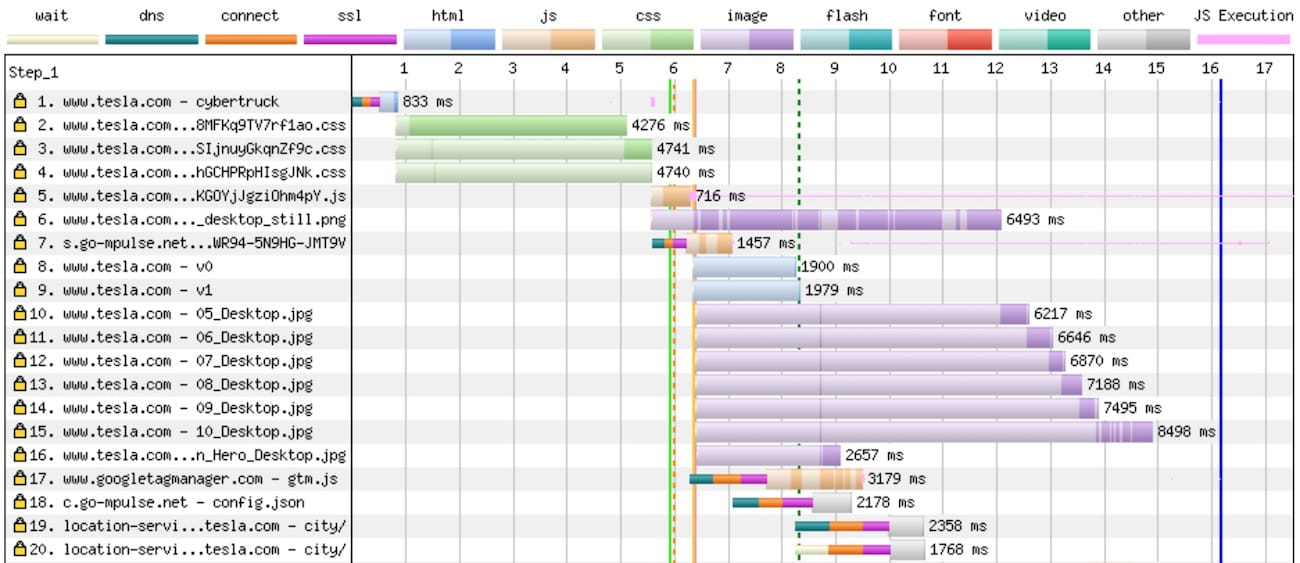Viewport: 1300px width, 563px height.
Task: Select the '7. s.go-mpulse.net' request label
Action: 190,243
